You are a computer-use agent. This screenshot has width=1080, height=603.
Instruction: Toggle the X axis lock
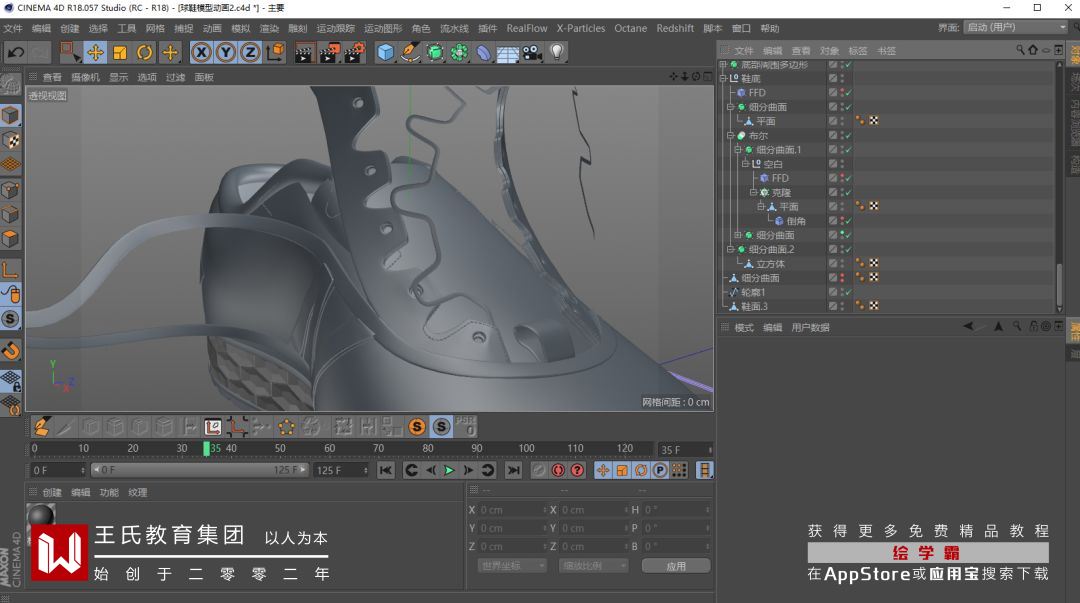coord(202,52)
